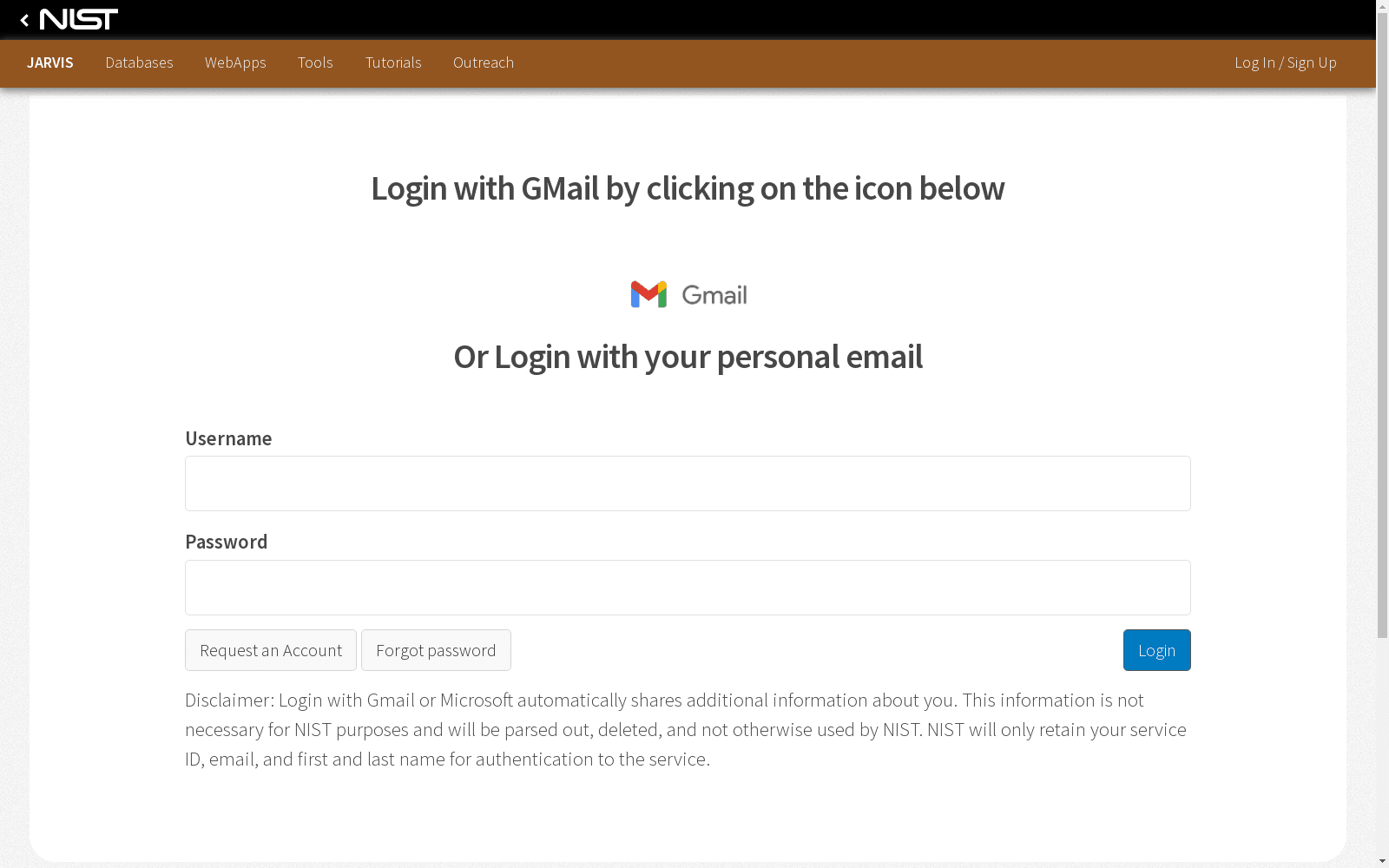Focus the Password input field
The height and width of the screenshot is (868, 1389).
688,588
